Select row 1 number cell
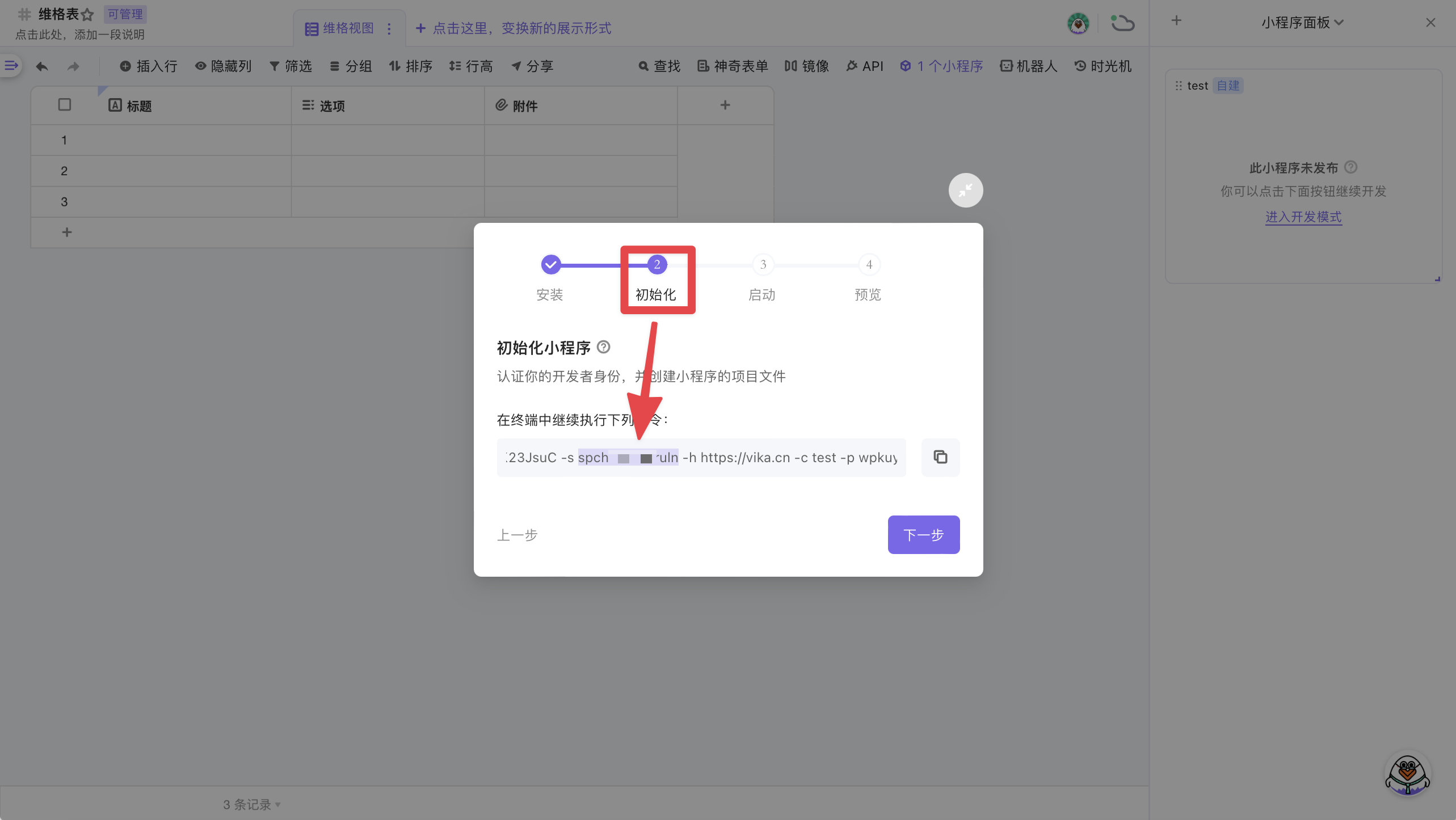 pyautogui.click(x=64, y=140)
